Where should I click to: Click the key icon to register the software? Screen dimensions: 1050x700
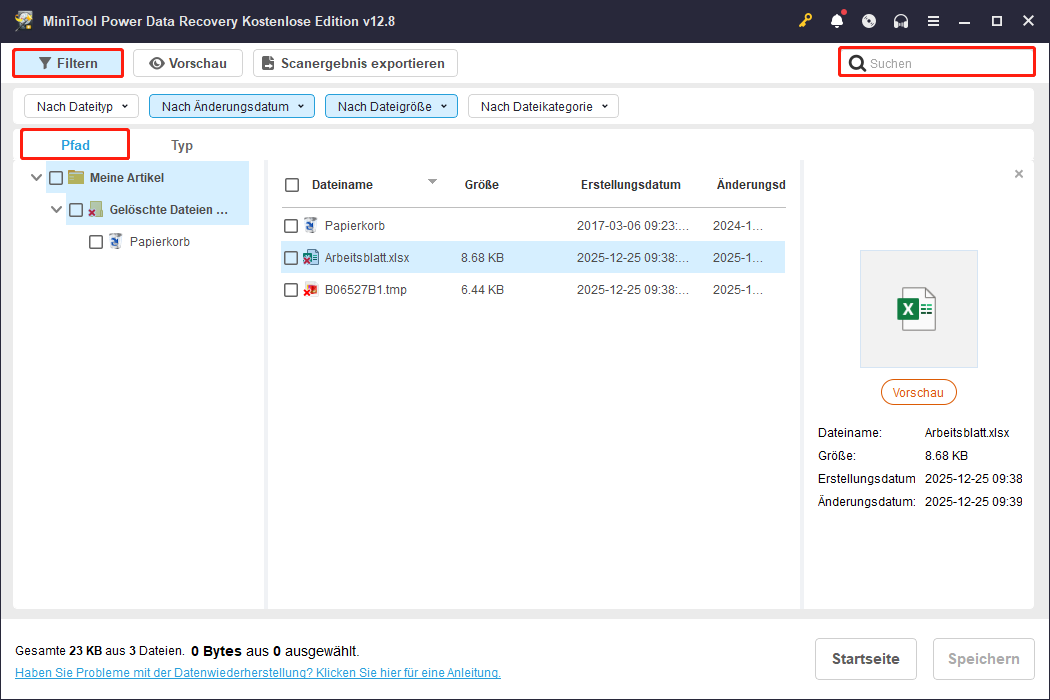pyautogui.click(x=806, y=20)
